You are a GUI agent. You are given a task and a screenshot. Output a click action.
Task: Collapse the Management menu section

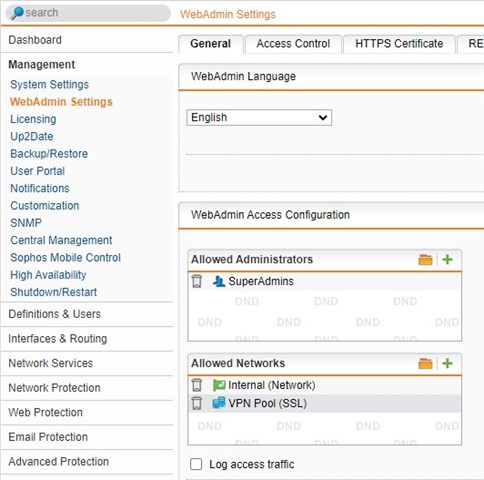[42, 64]
